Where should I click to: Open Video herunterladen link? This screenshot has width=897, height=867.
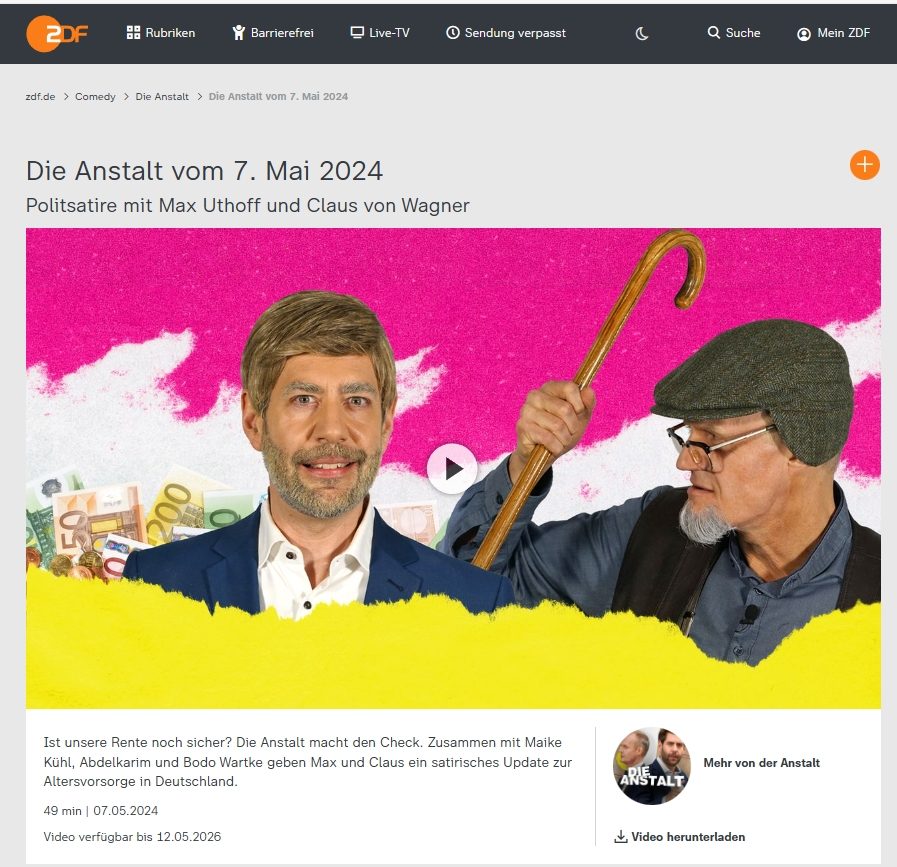click(688, 837)
